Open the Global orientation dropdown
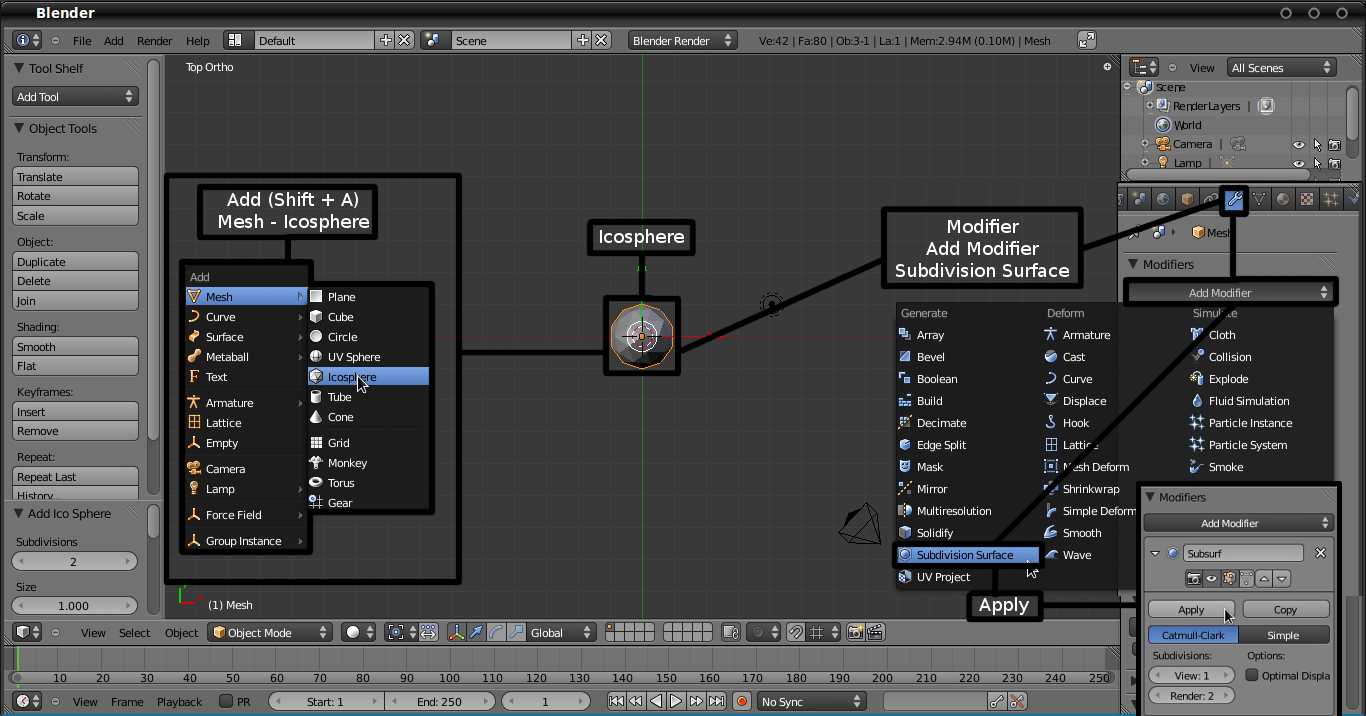The height and width of the screenshot is (716, 1366). coord(562,632)
